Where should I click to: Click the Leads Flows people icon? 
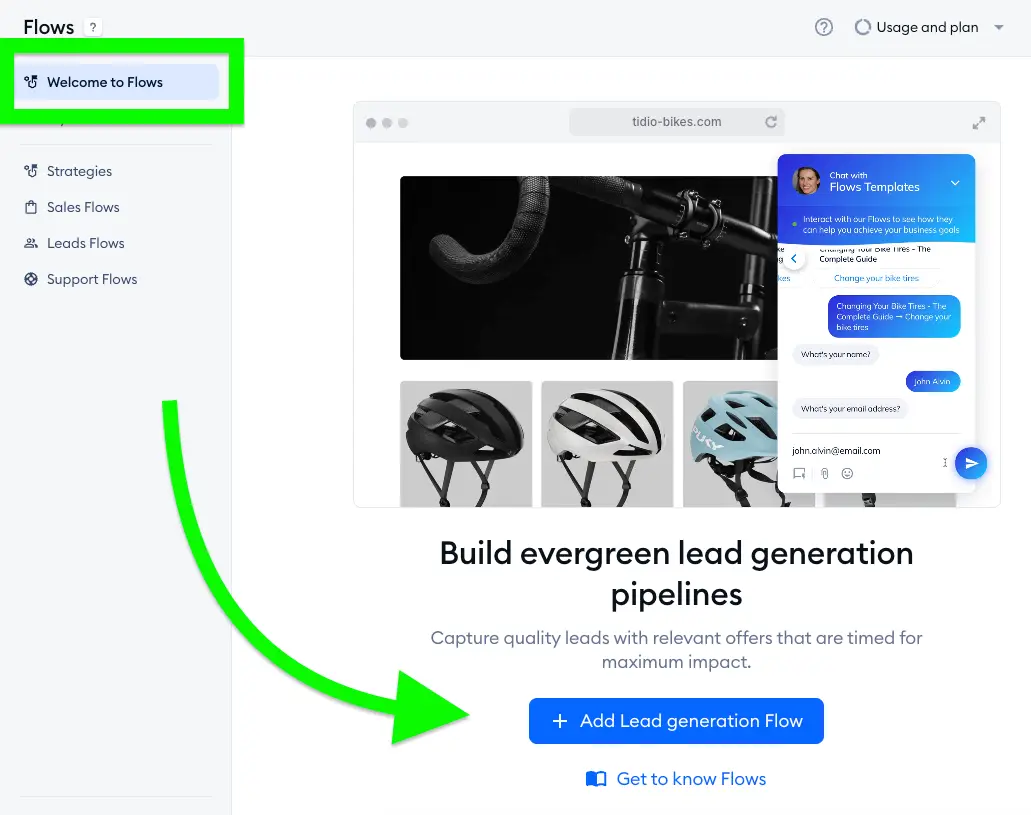[x=31, y=243]
